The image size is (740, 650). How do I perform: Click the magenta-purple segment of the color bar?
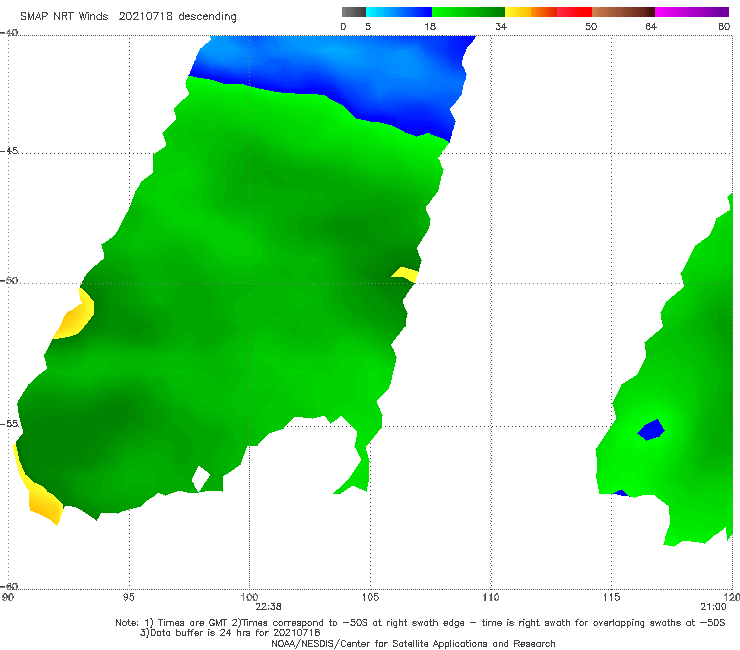point(692,12)
